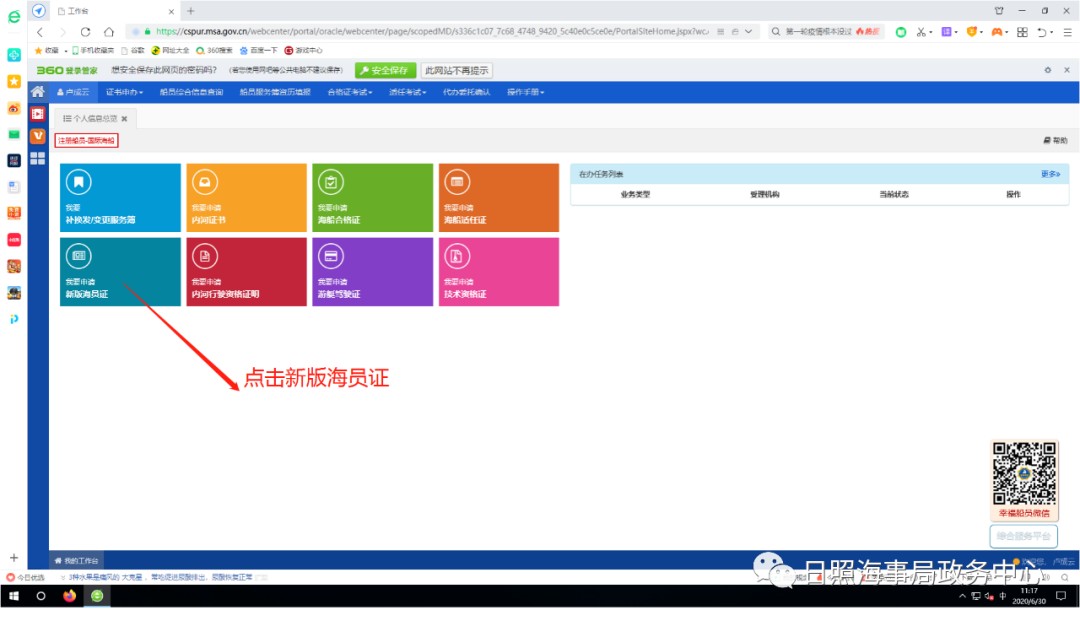Click the 此网站不再提示 button
Image resolution: width=1080 pixels, height=621 pixels.
[x=457, y=70]
